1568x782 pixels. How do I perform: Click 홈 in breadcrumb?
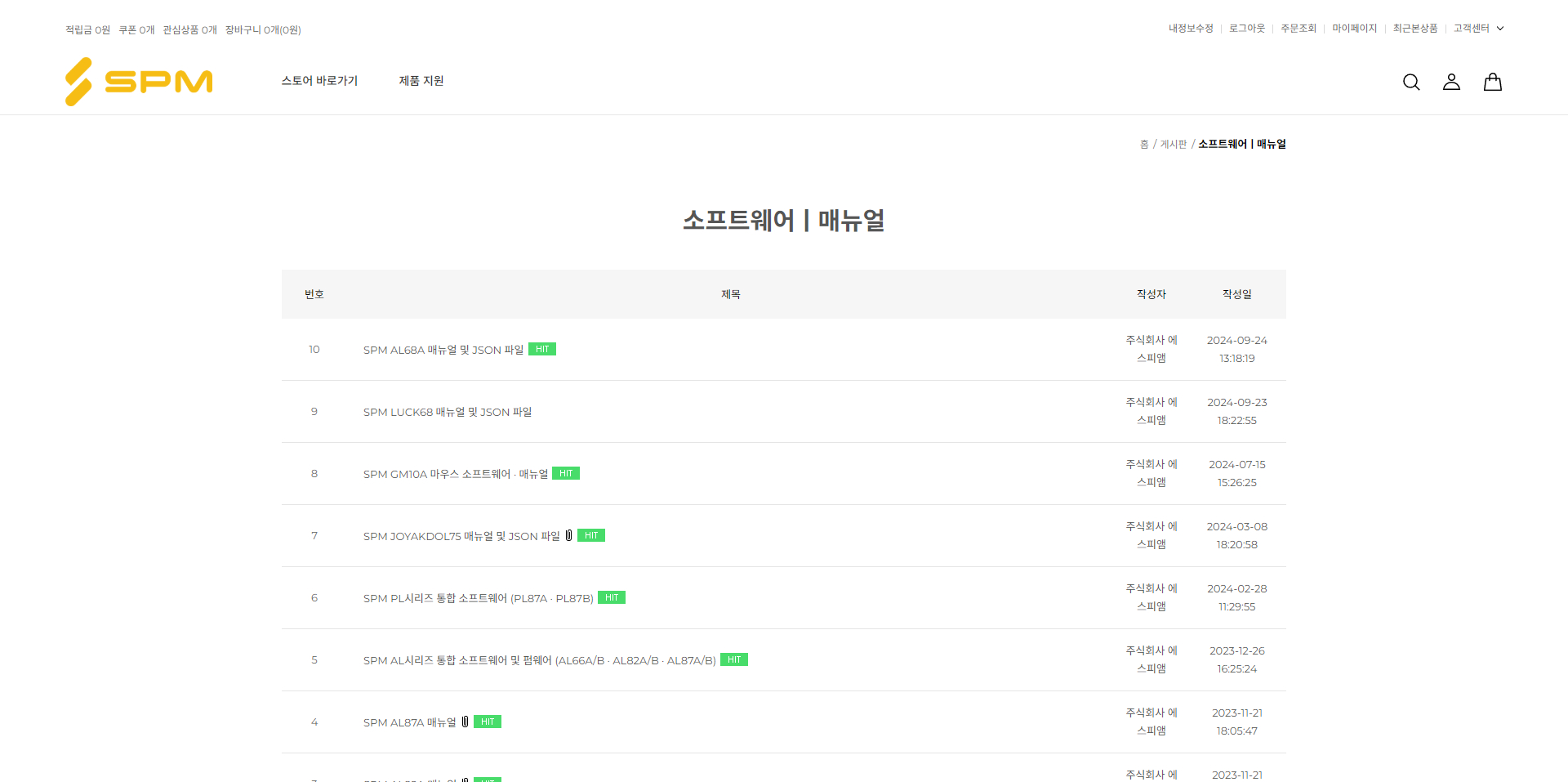tap(1144, 144)
